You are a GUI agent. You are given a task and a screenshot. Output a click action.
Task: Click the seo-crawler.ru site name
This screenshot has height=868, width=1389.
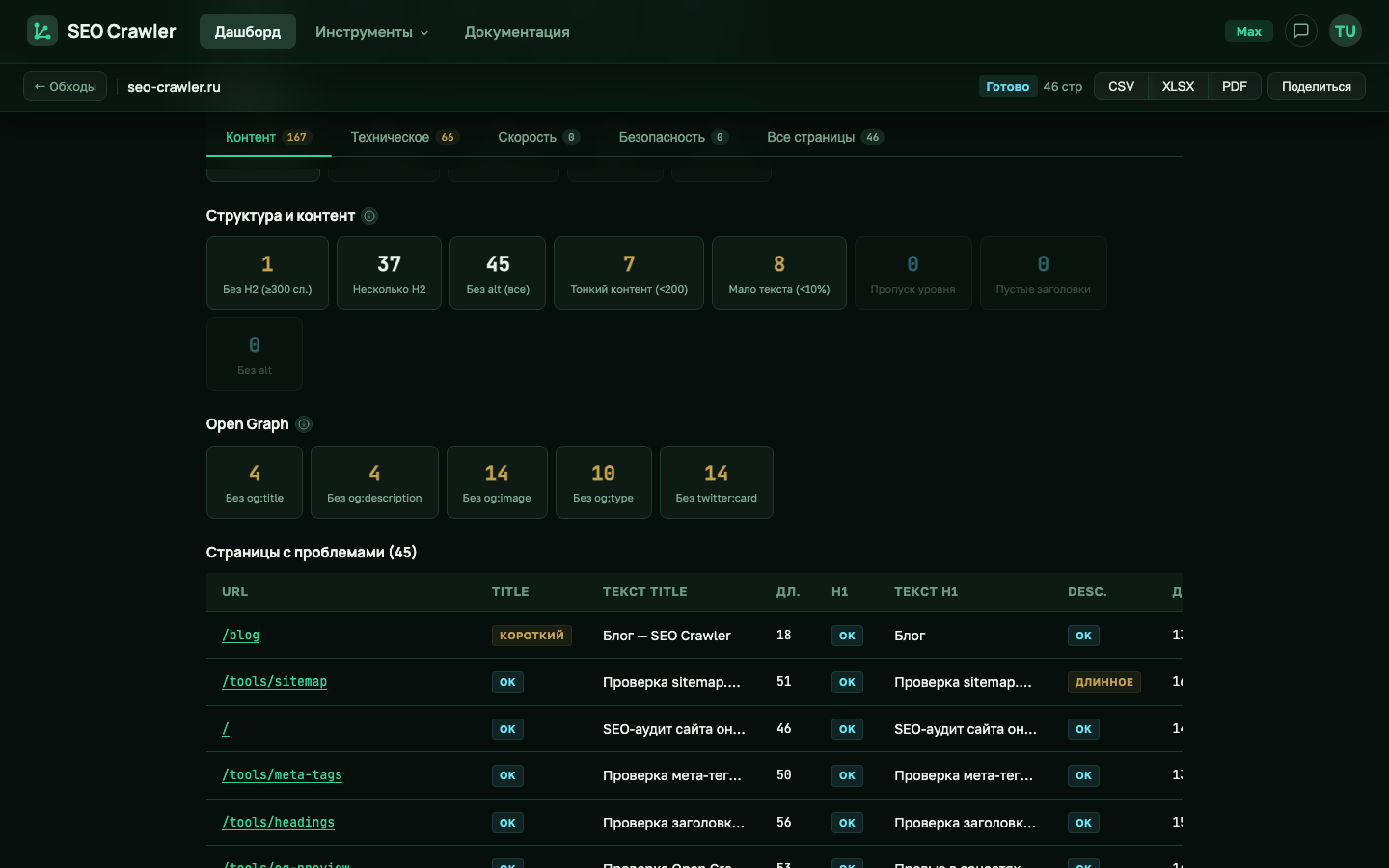point(174,87)
